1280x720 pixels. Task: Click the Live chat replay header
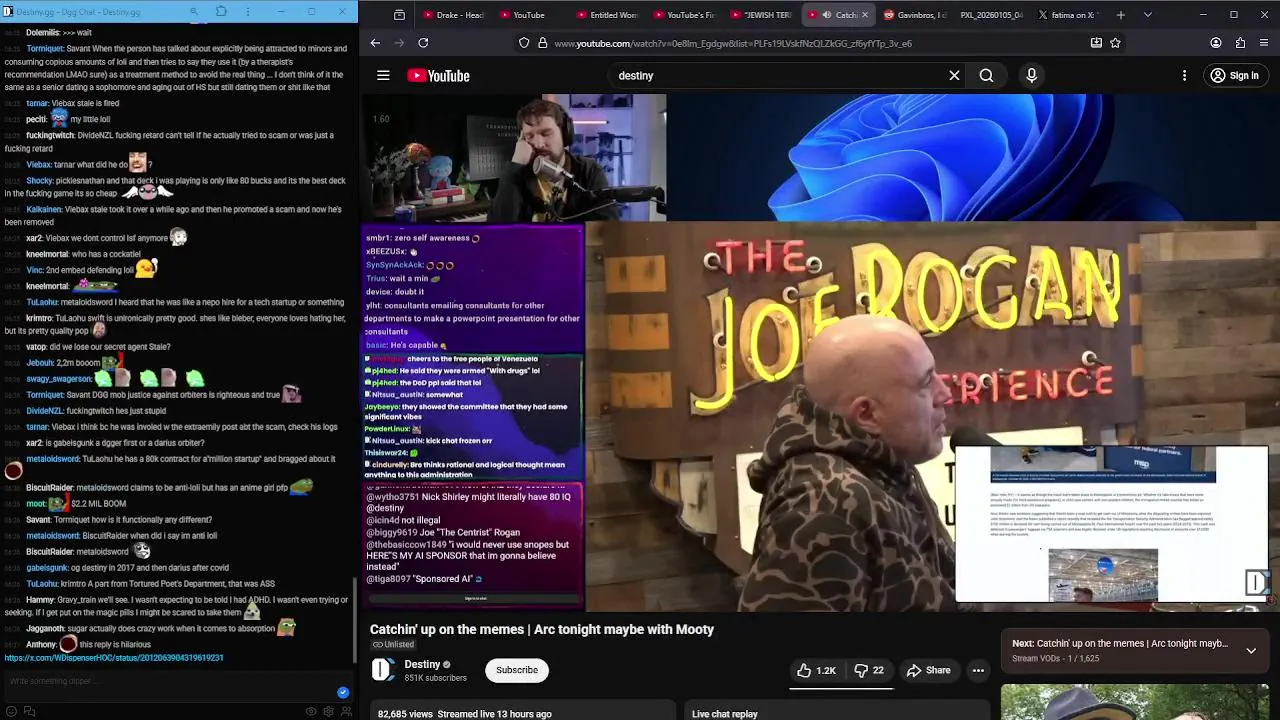(x=725, y=714)
